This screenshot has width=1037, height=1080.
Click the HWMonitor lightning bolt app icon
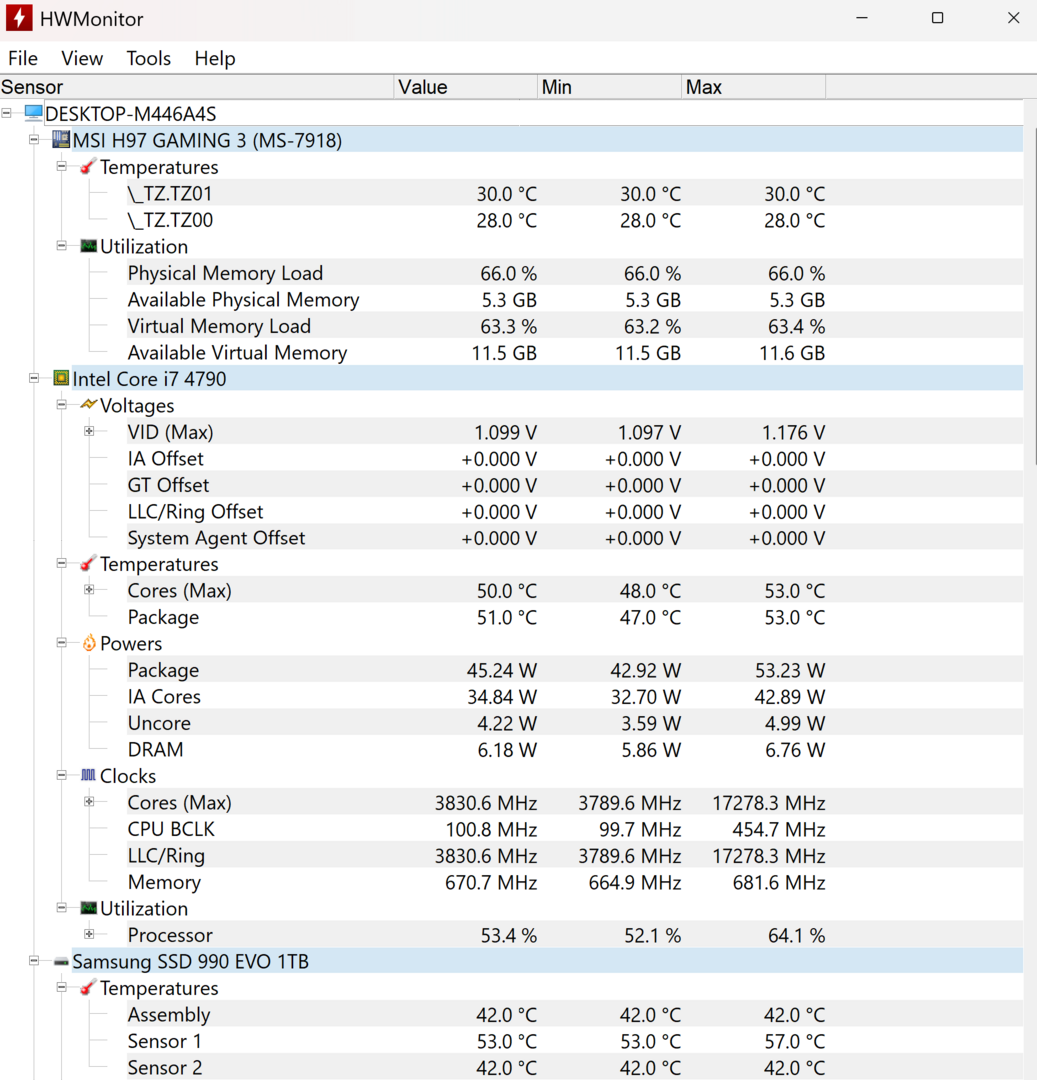point(19,18)
